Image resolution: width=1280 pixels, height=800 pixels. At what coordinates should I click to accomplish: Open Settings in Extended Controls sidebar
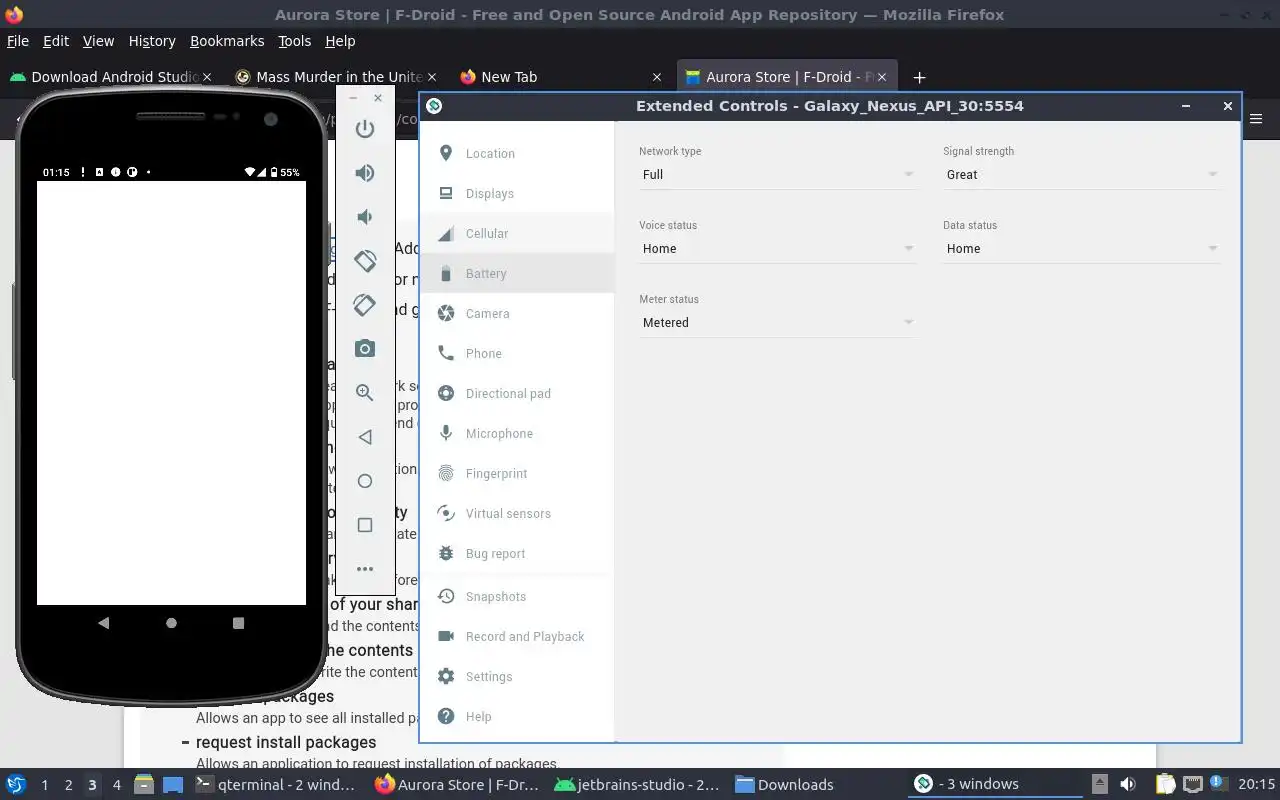click(x=517, y=676)
